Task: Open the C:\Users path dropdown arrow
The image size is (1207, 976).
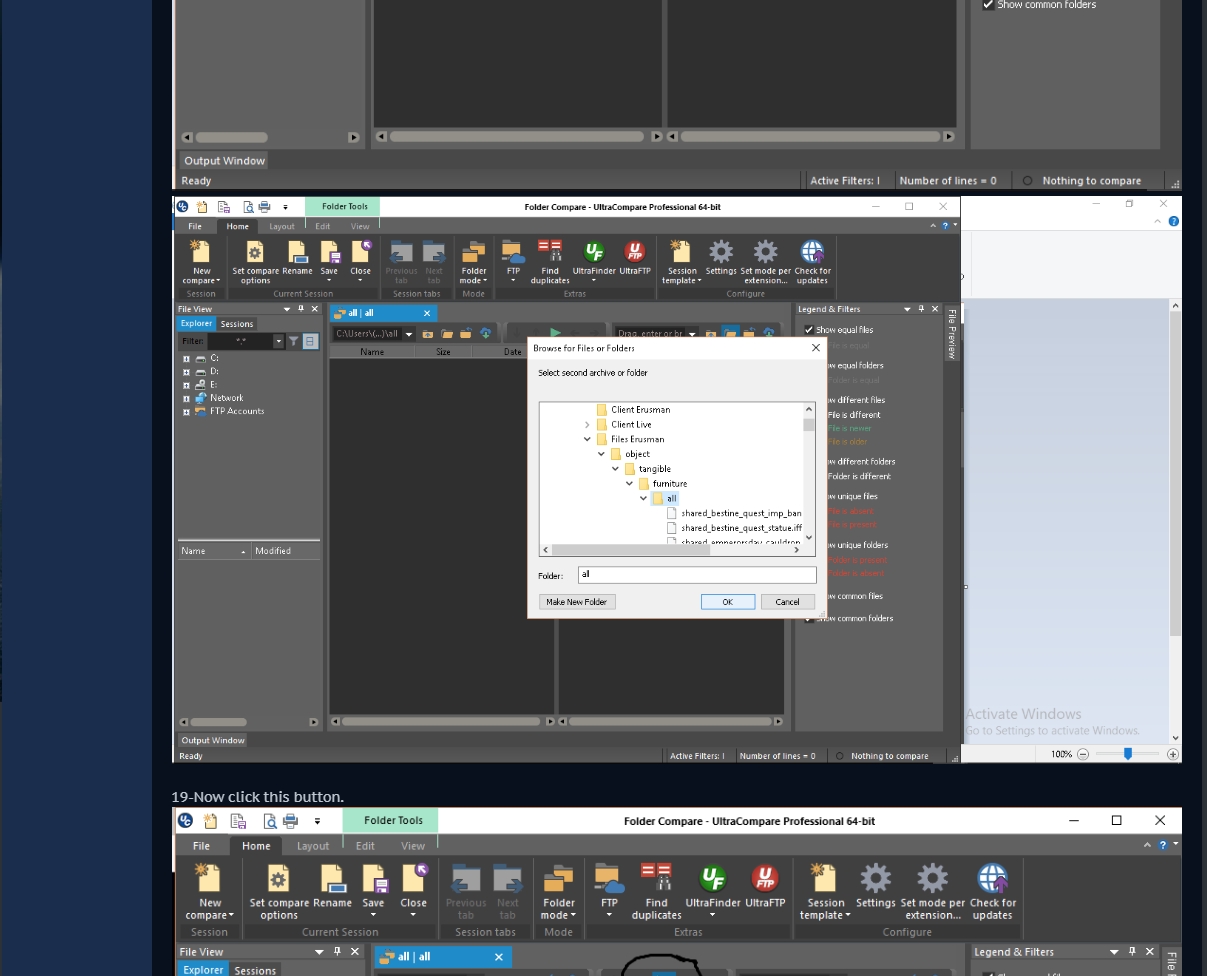Action: tap(409, 334)
